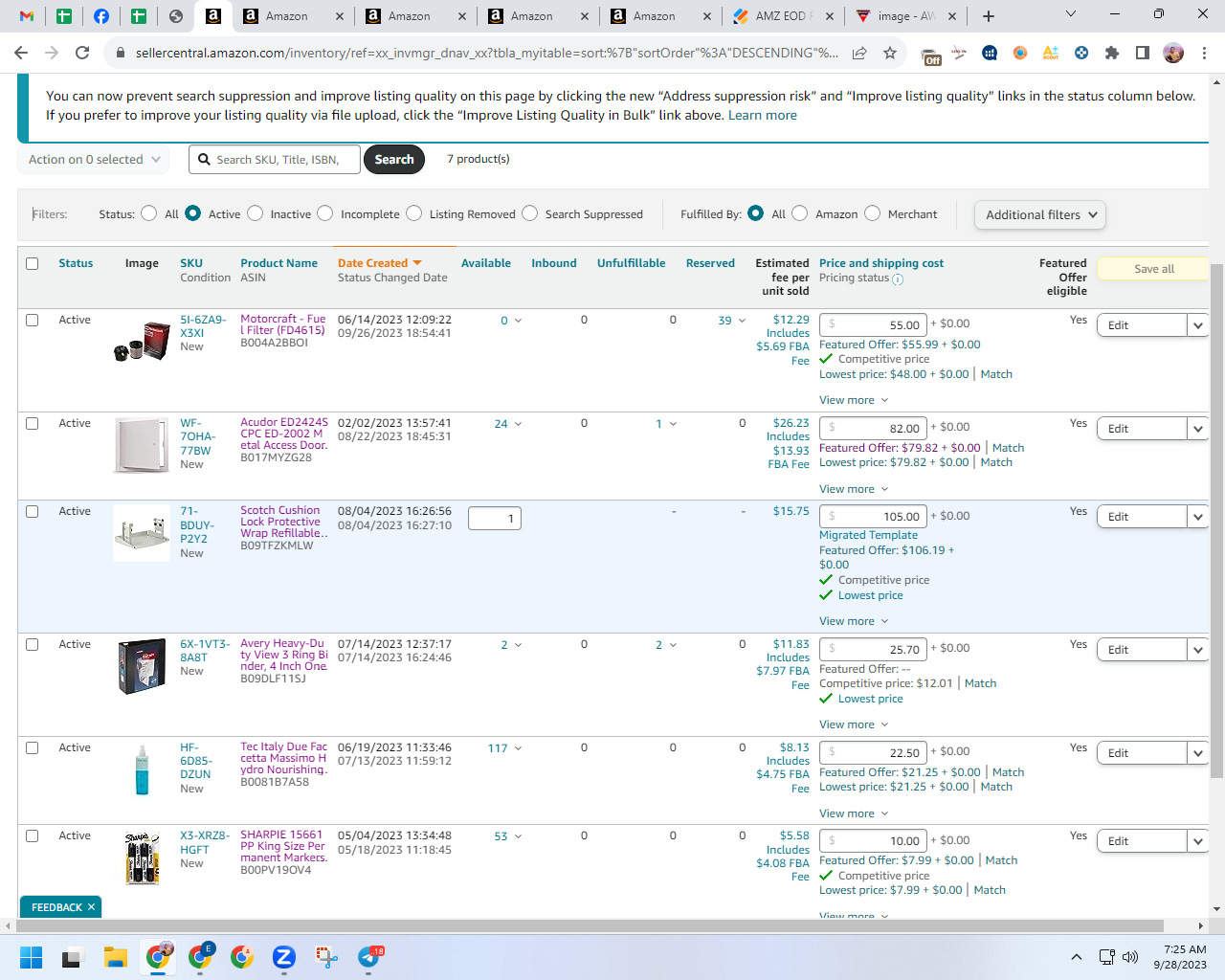Select the Avery Heavy-Duty binder row checkbox

(33, 644)
